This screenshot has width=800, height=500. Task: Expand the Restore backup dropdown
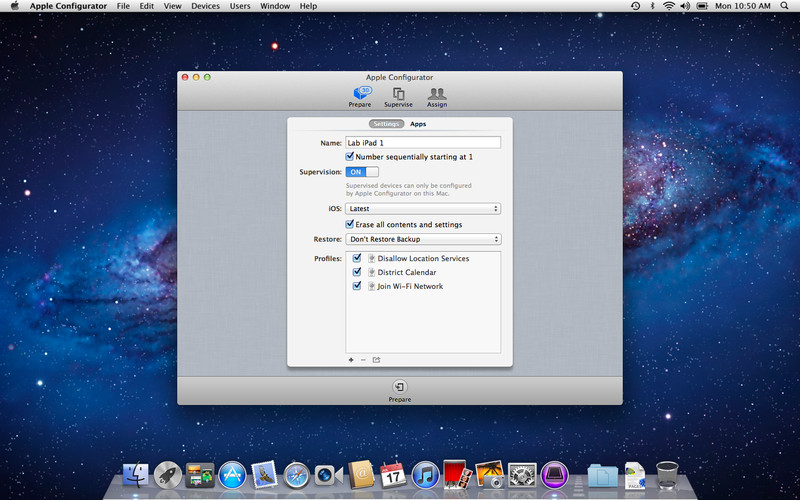click(x=423, y=240)
